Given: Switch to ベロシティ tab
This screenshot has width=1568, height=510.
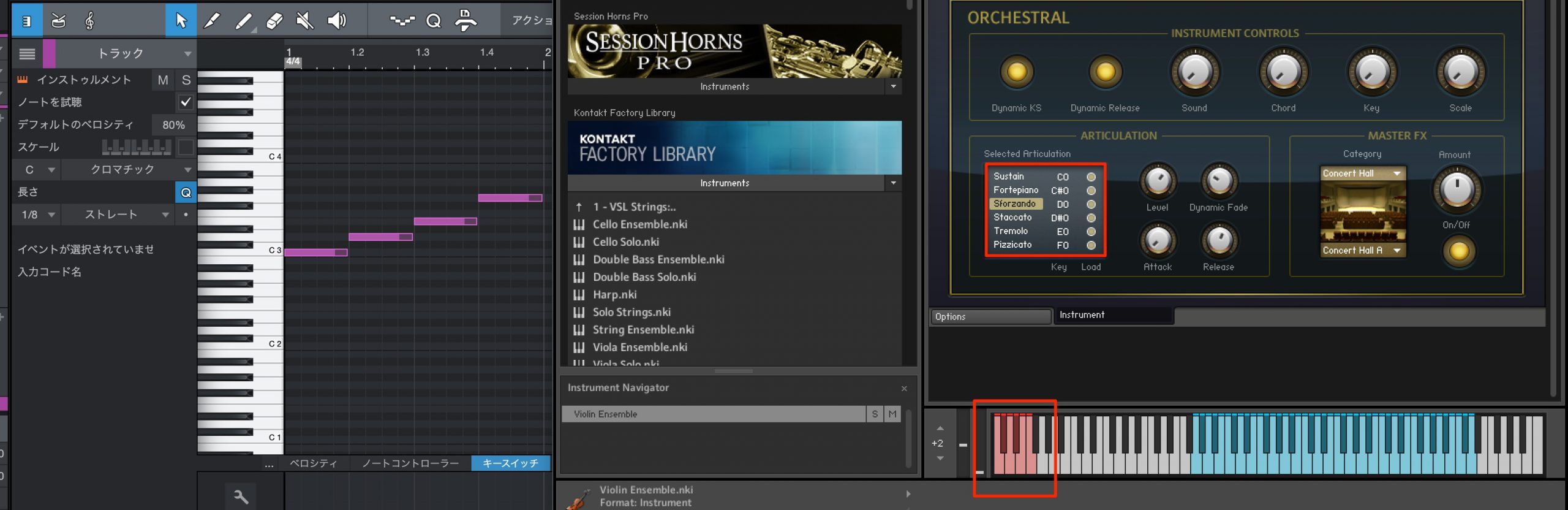Looking at the screenshot, I should click(314, 463).
